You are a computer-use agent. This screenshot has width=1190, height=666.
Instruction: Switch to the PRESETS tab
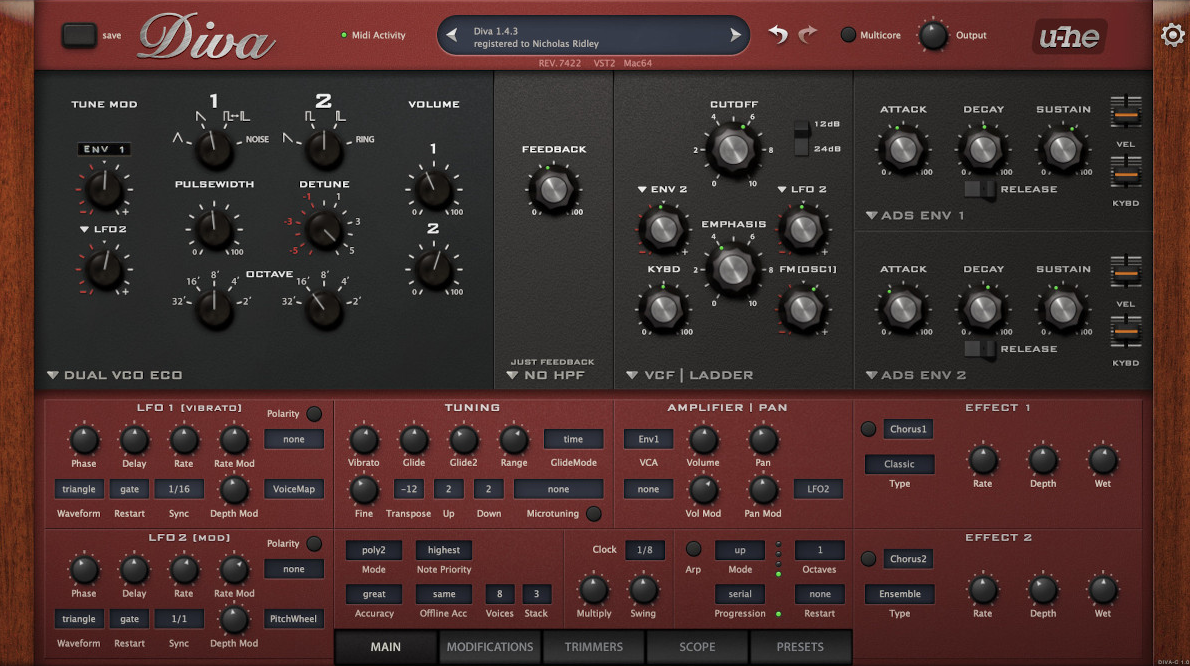(x=800, y=647)
